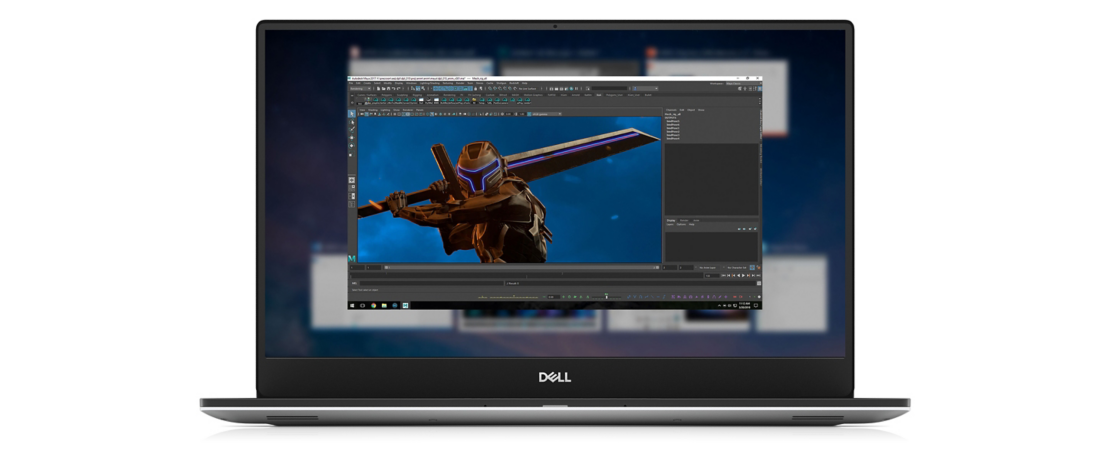Open the Windows Start menu
The width and height of the screenshot is (1110, 461).
pos(352,305)
